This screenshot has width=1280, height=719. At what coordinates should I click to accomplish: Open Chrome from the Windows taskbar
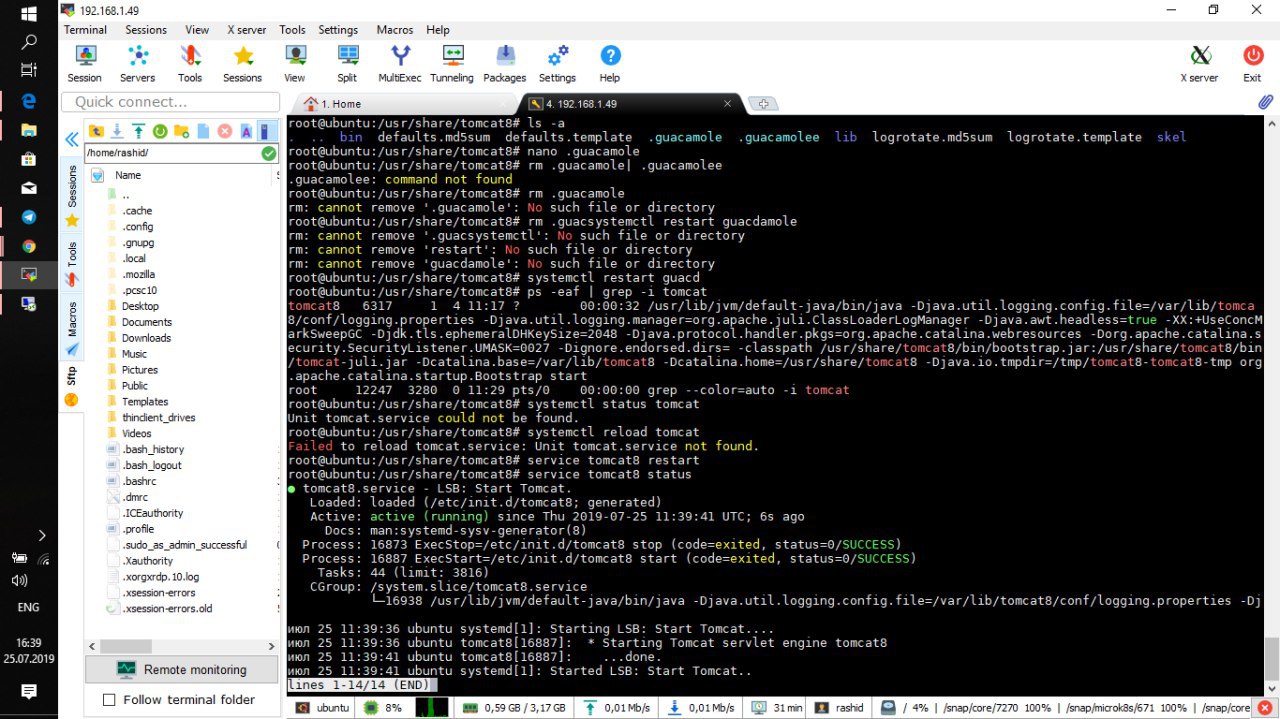(x=29, y=246)
